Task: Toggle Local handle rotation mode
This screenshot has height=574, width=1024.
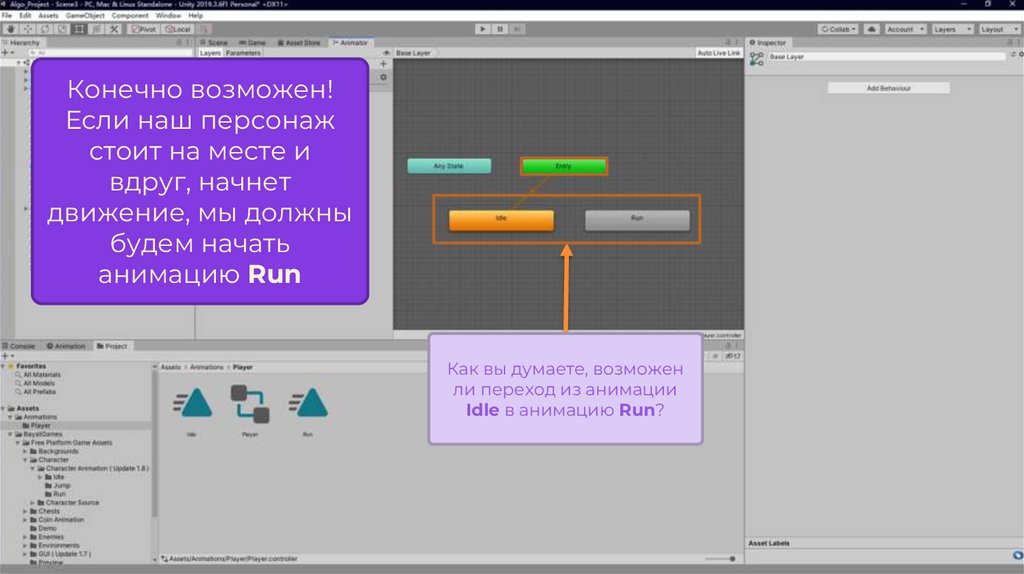Action: click(178, 29)
